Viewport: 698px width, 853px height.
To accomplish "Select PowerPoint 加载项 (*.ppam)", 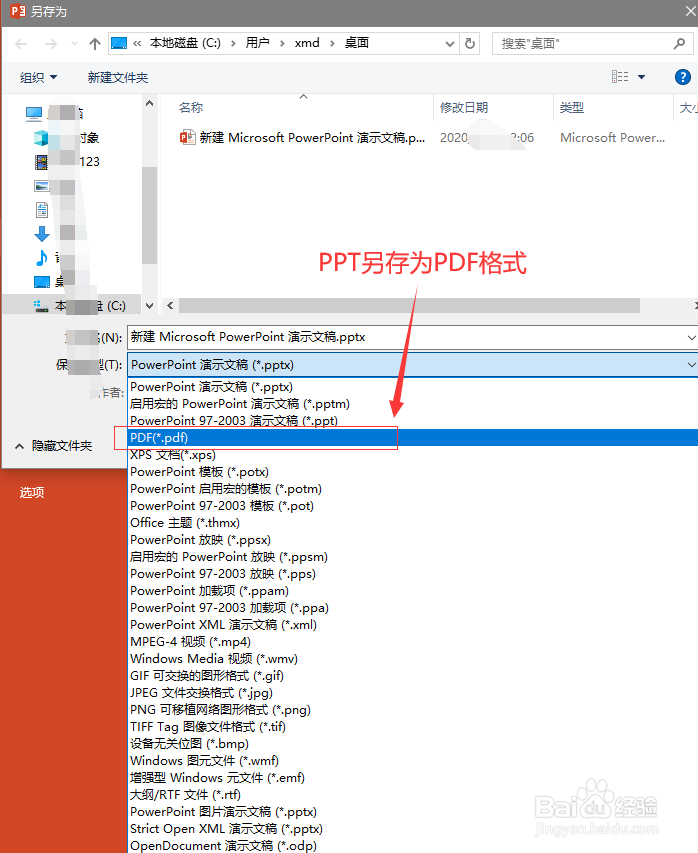I will point(413,591).
